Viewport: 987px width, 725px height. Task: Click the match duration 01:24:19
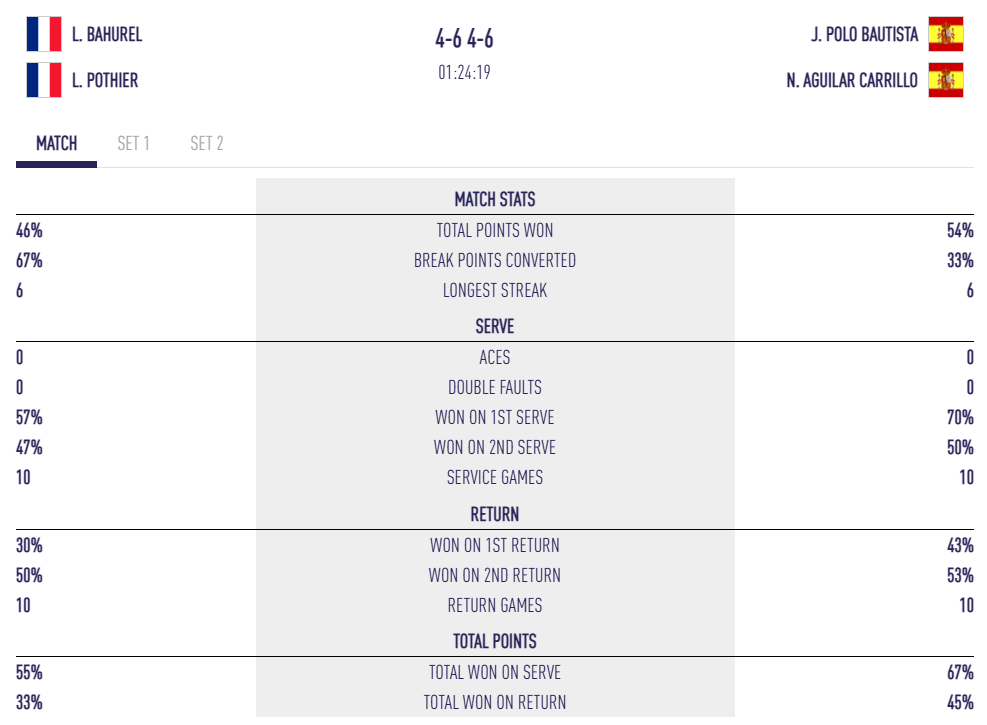tap(464, 72)
